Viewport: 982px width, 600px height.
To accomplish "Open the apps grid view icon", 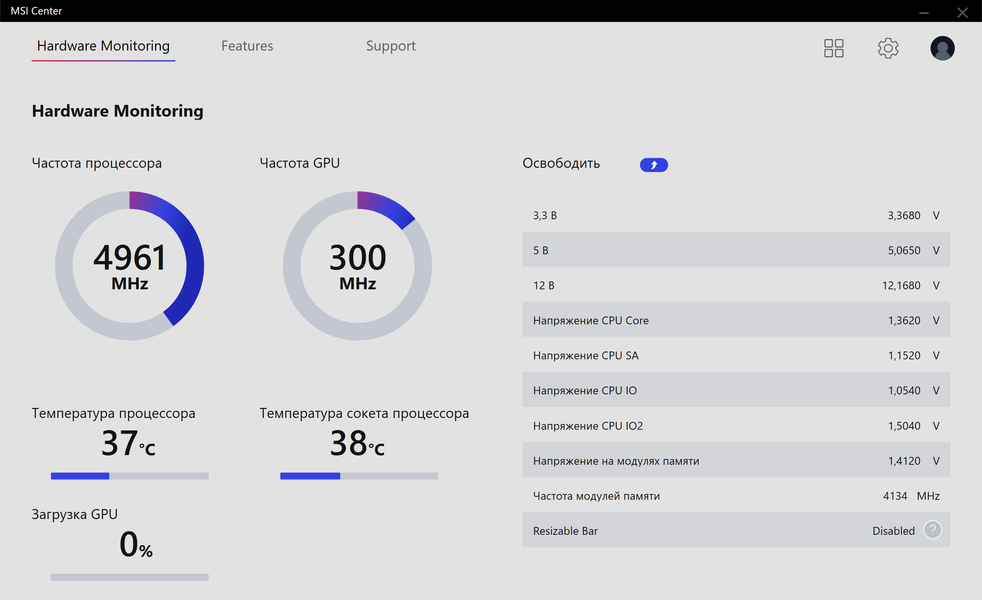I will [x=833, y=48].
